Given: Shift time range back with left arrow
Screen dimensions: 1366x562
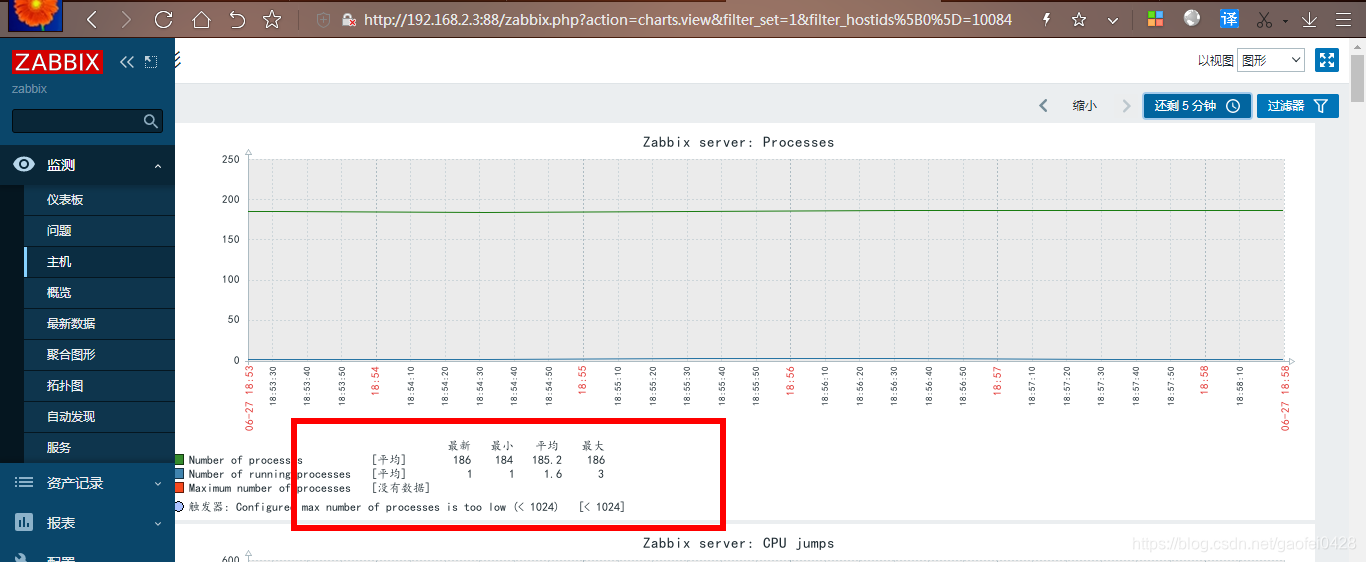Looking at the screenshot, I should coord(1043,105).
